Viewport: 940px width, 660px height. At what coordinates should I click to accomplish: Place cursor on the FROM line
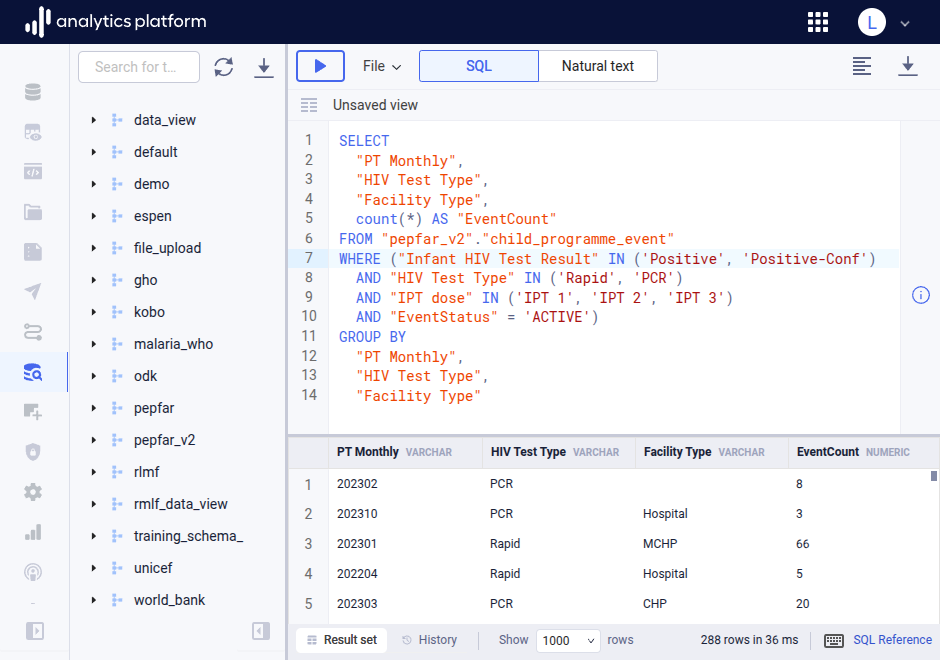click(507, 239)
